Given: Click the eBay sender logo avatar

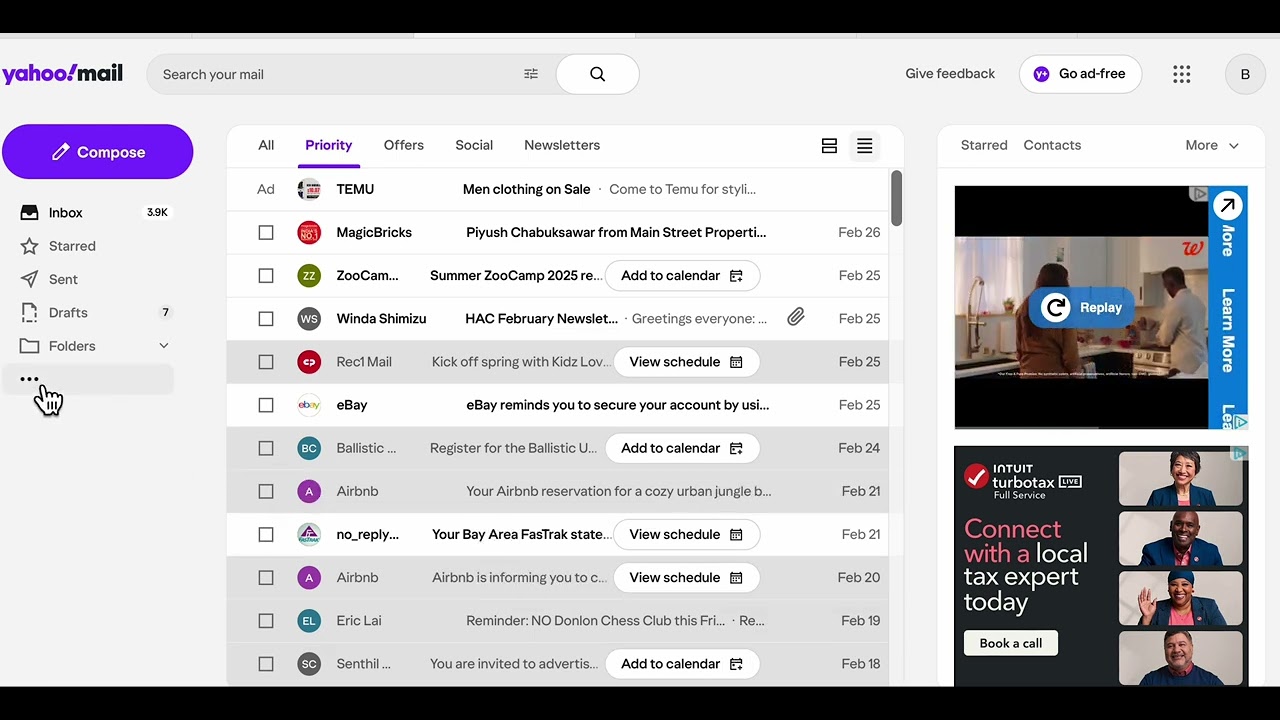Looking at the screenshot, I should [x=309, y=405].
